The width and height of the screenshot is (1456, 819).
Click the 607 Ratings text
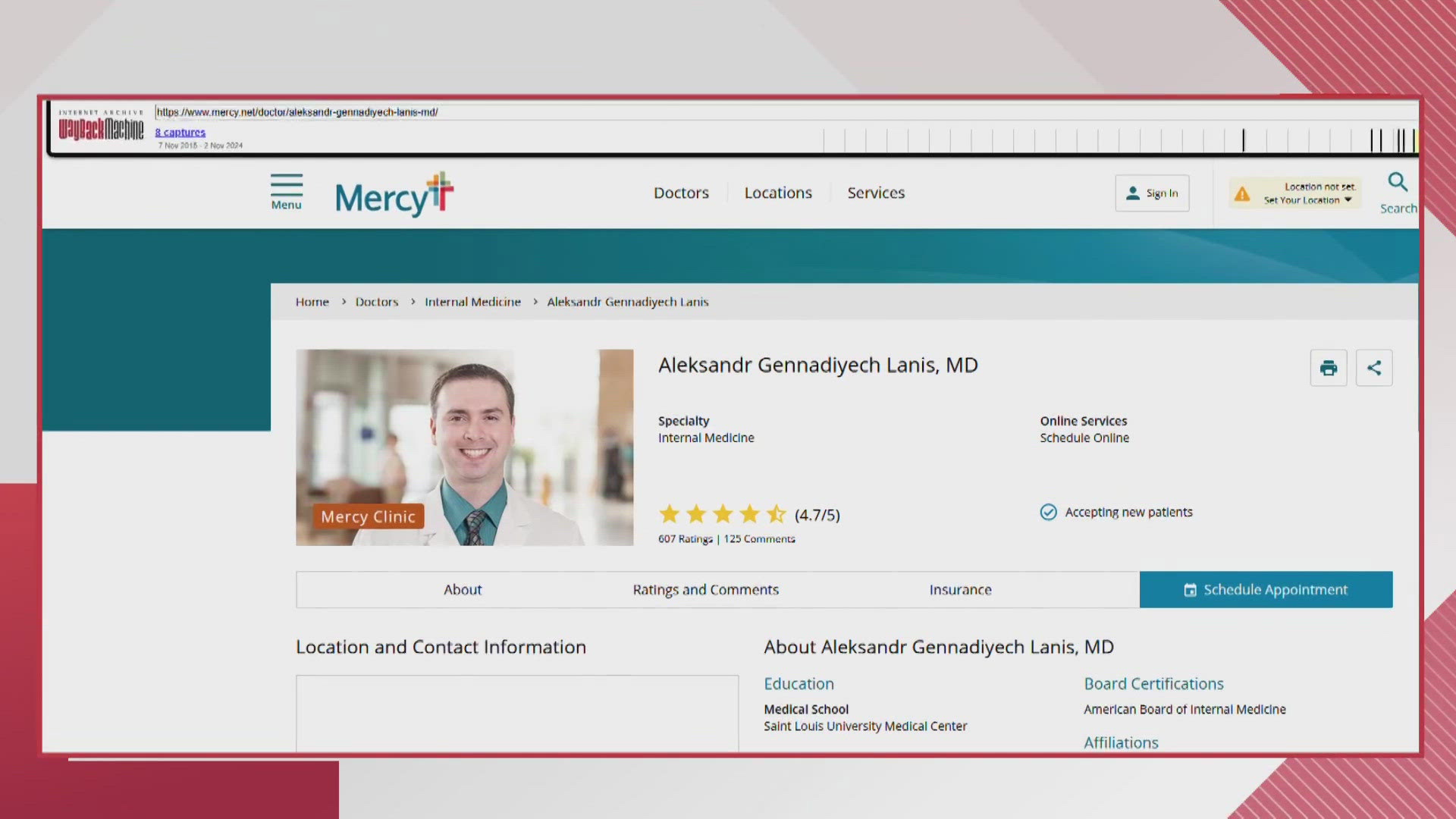tap(686, 538)
